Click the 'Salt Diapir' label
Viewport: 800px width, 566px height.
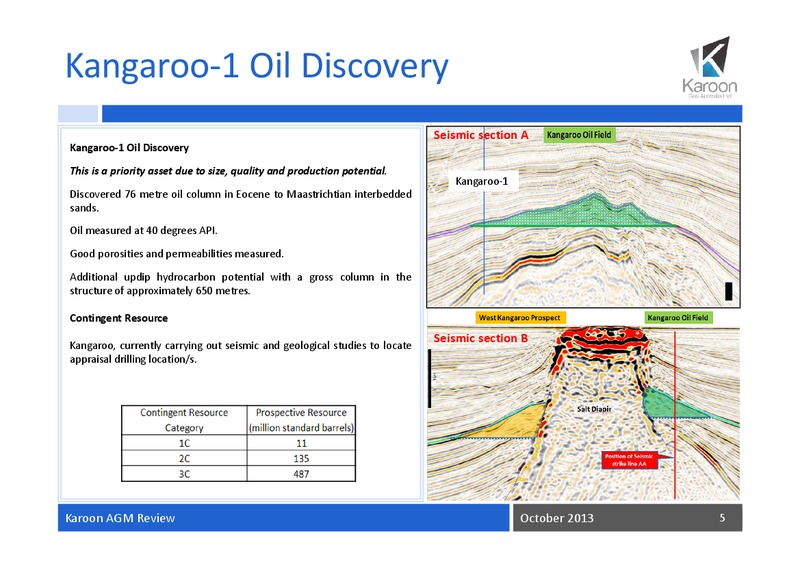point(594,409)
